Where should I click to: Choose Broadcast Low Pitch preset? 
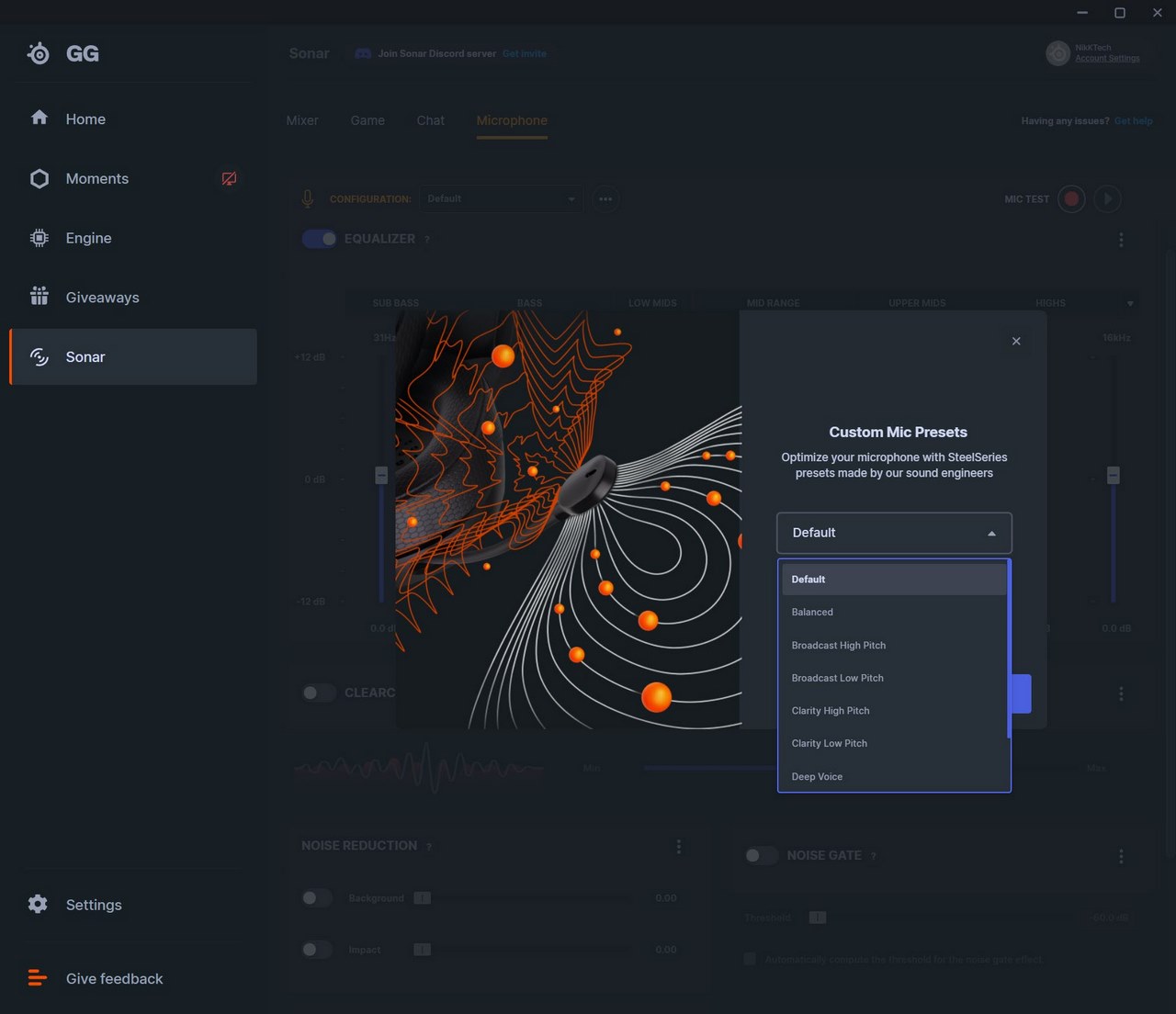[x=894, y=678]
